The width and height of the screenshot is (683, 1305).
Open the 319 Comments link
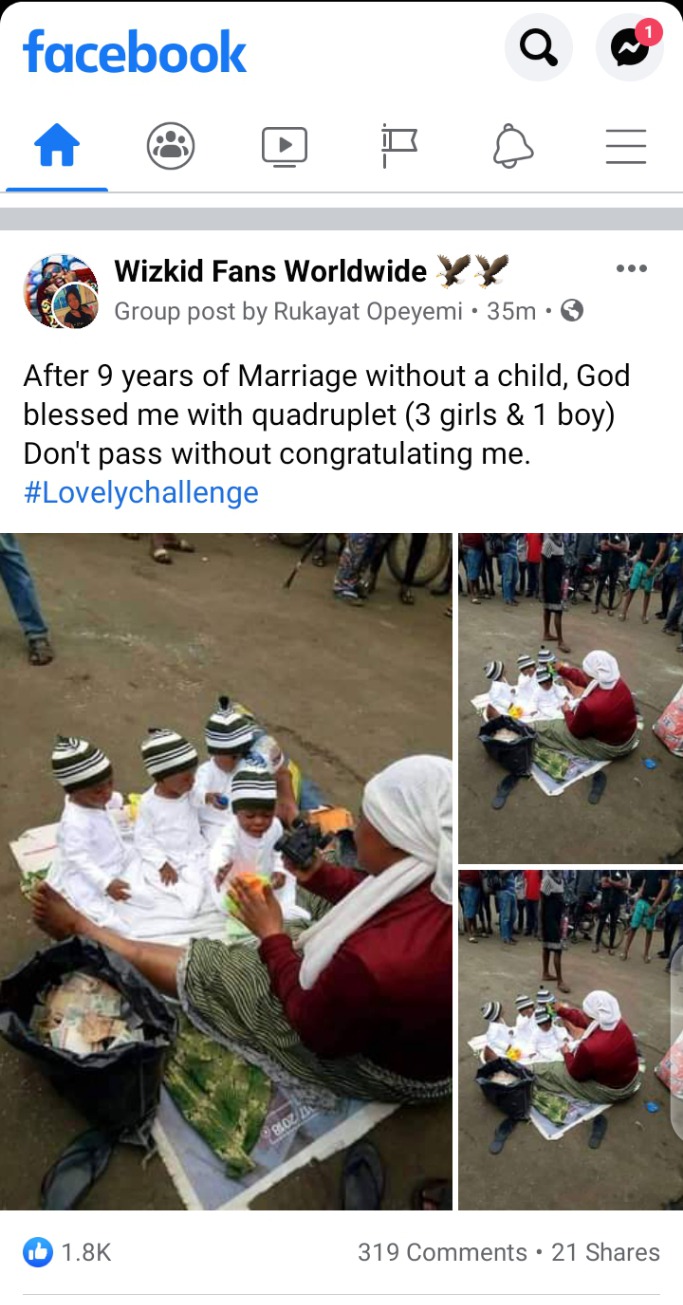pyautogui.click(x=442, y=1252)
